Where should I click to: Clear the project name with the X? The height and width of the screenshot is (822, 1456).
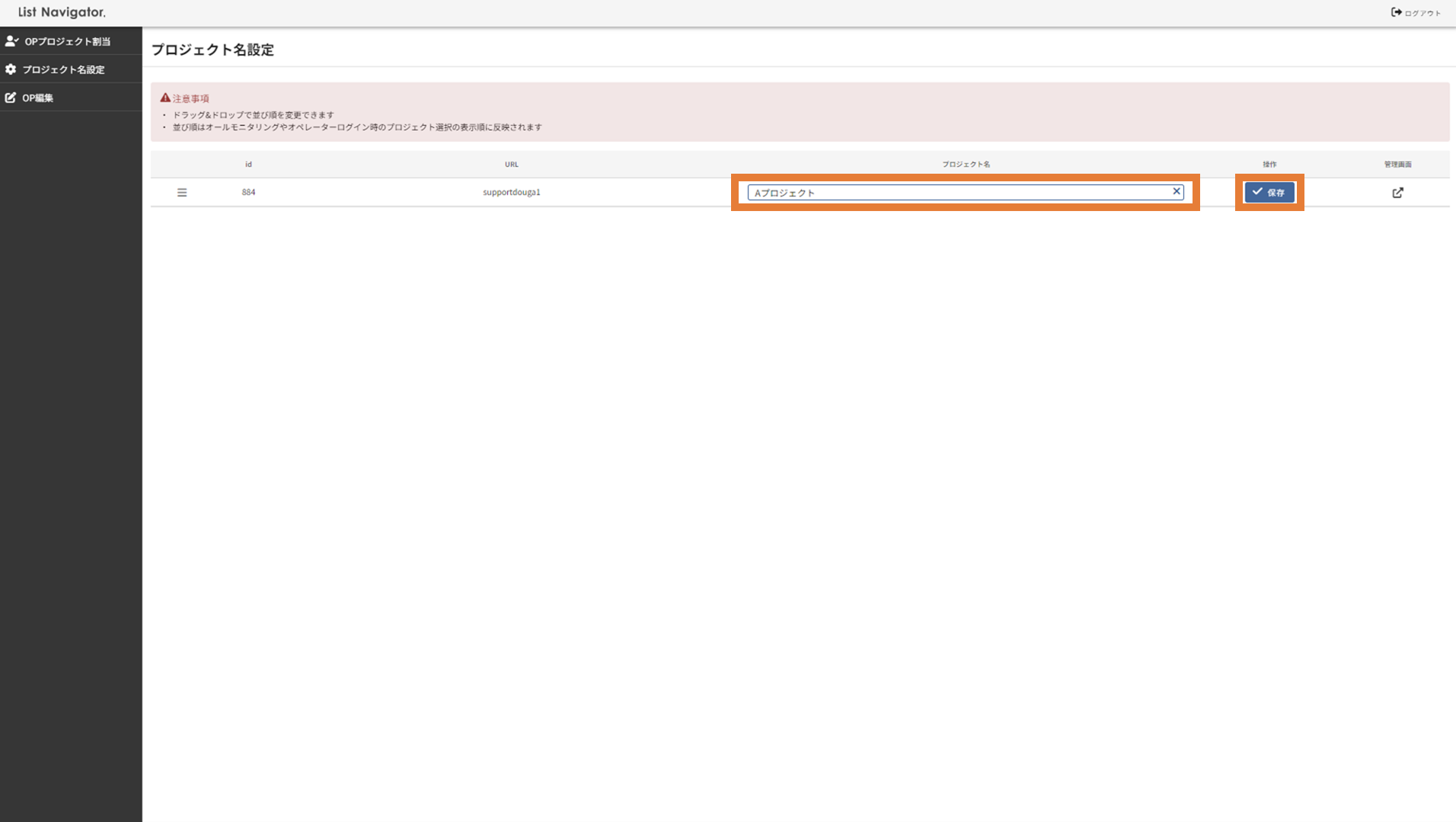pyautogui.click(x=1177, y=191)
